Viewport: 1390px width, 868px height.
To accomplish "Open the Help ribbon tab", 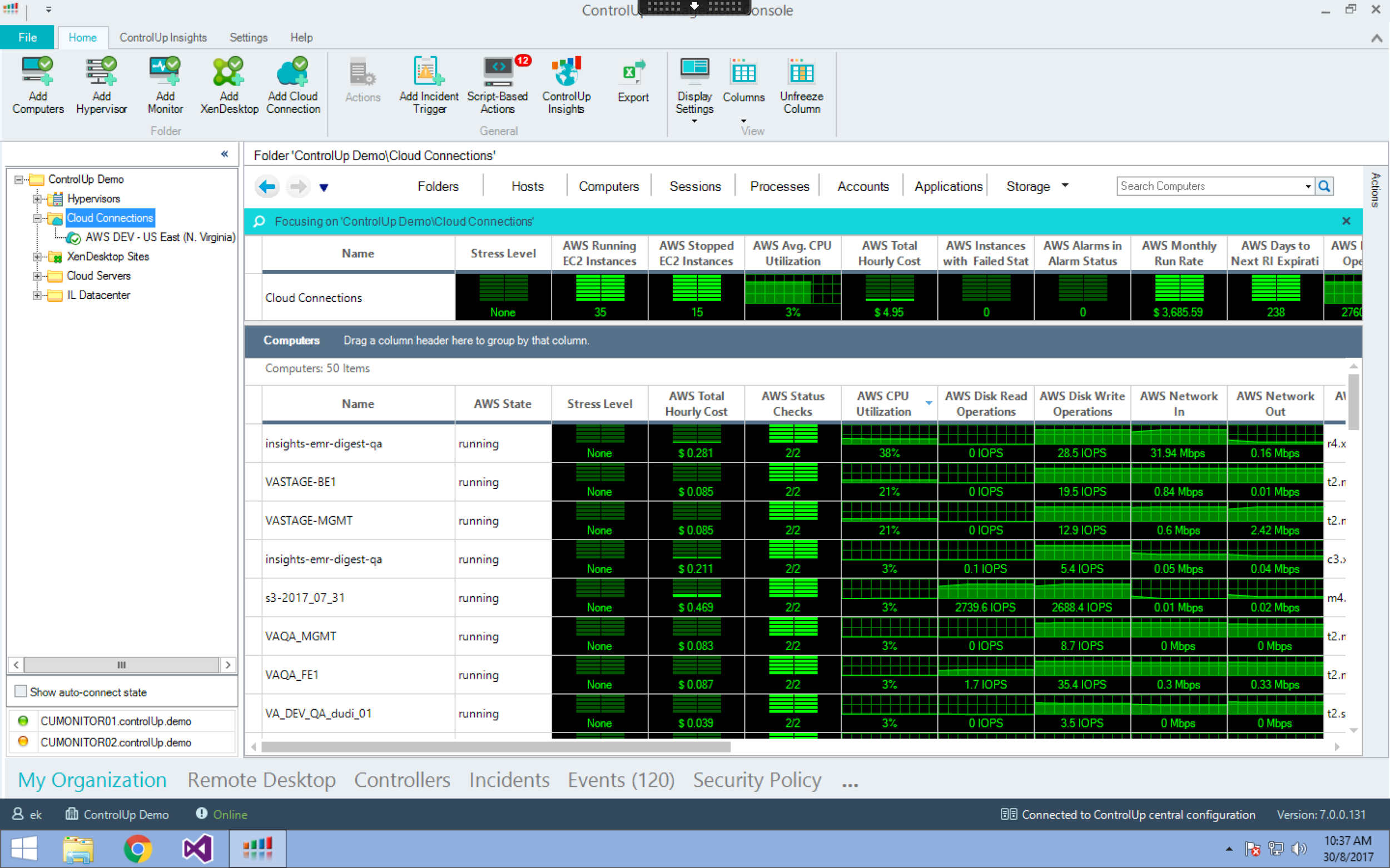I will click(301, 37).
